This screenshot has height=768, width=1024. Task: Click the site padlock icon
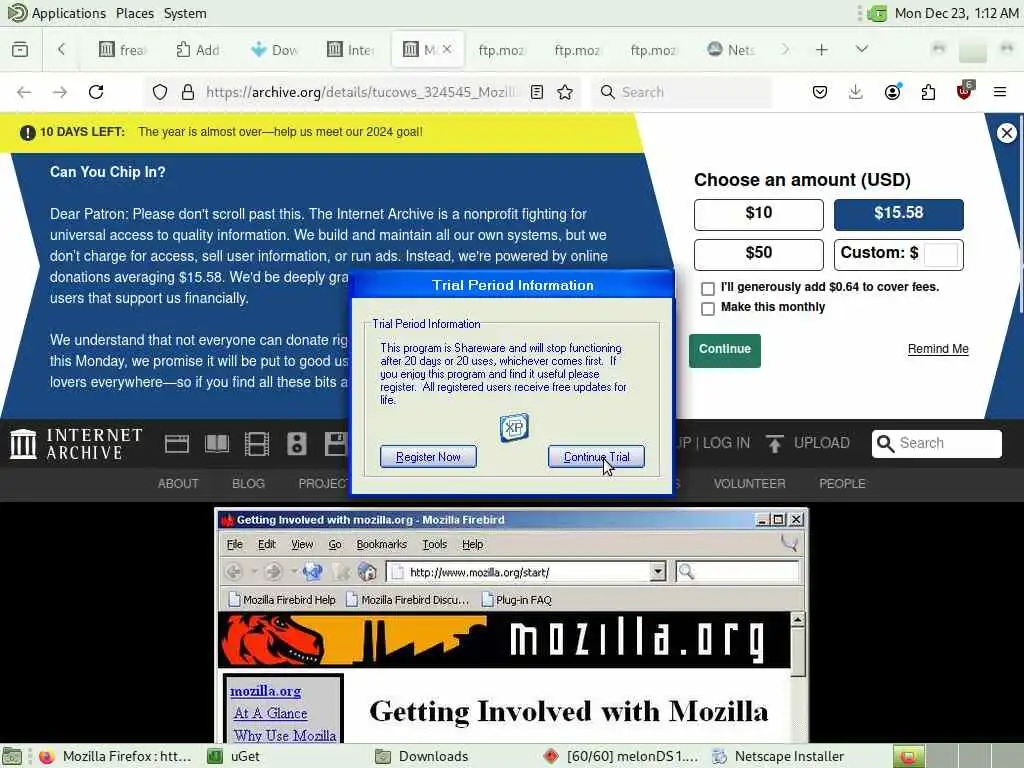tap(188, 92)
